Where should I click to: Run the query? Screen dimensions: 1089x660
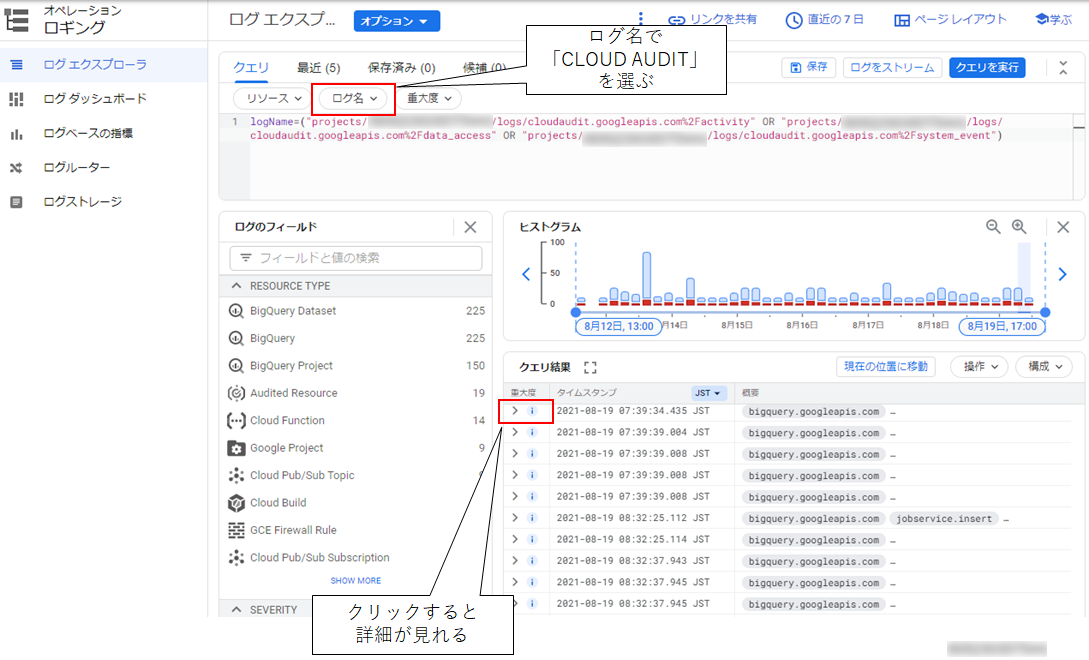click(987, 67)
